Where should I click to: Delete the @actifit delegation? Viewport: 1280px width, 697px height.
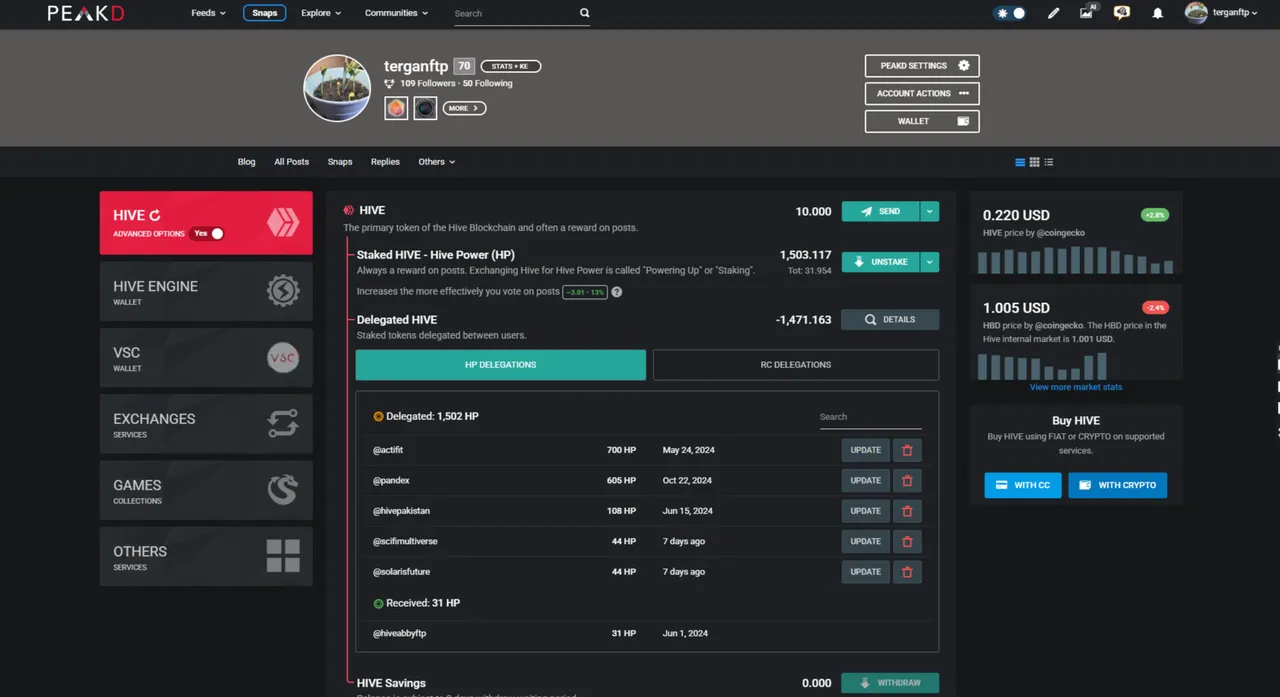pos(907,450)
